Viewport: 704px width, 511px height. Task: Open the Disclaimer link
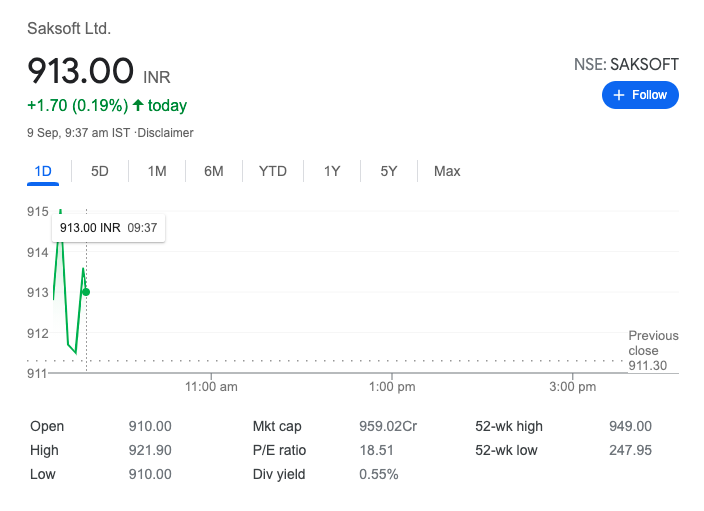tap(165, 133)
